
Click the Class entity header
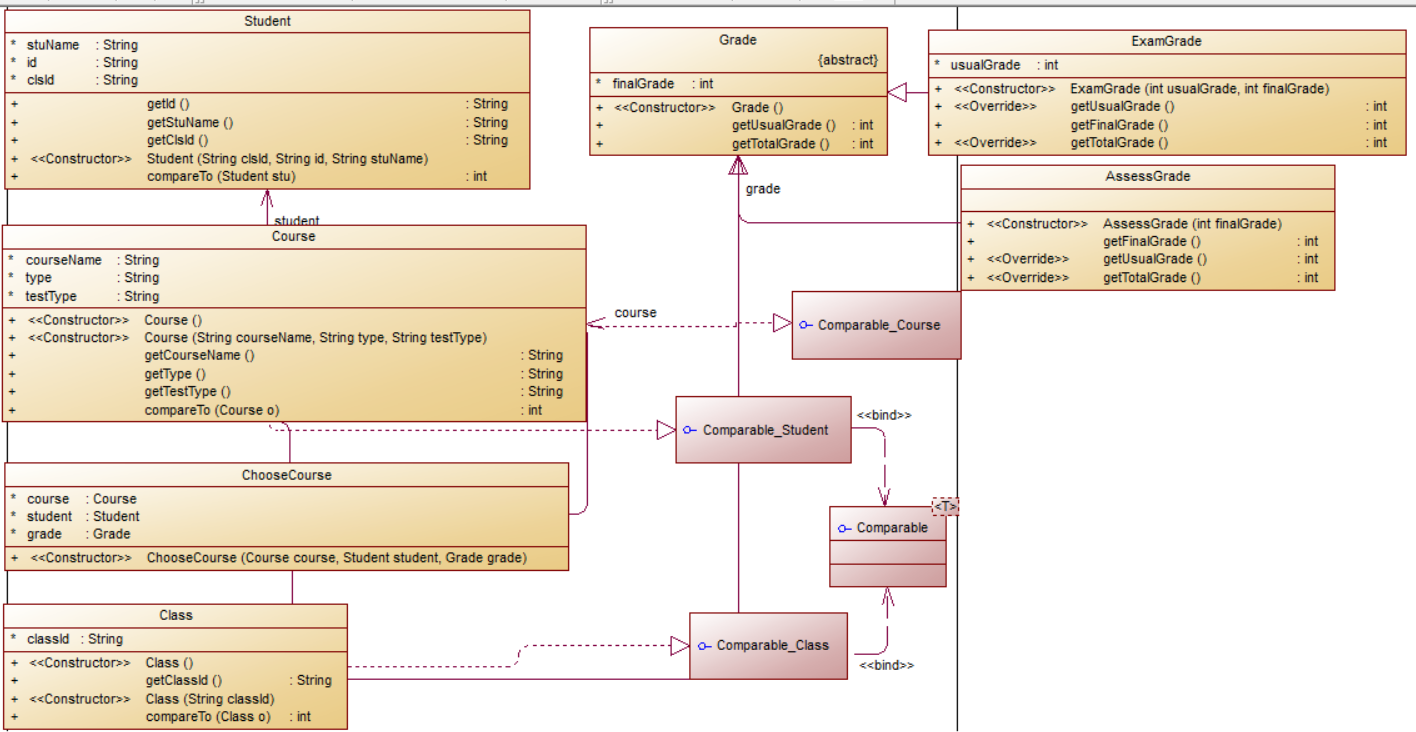(x=176, y=615)
